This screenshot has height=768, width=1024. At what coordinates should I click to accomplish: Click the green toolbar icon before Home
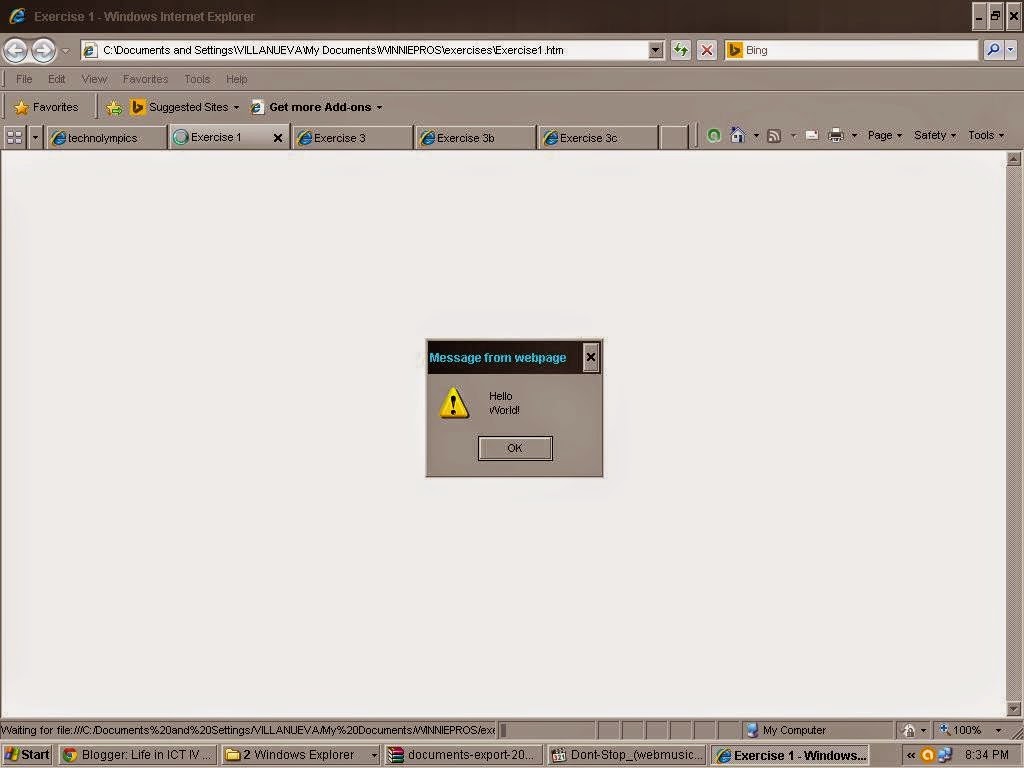[x=714, y=135]
